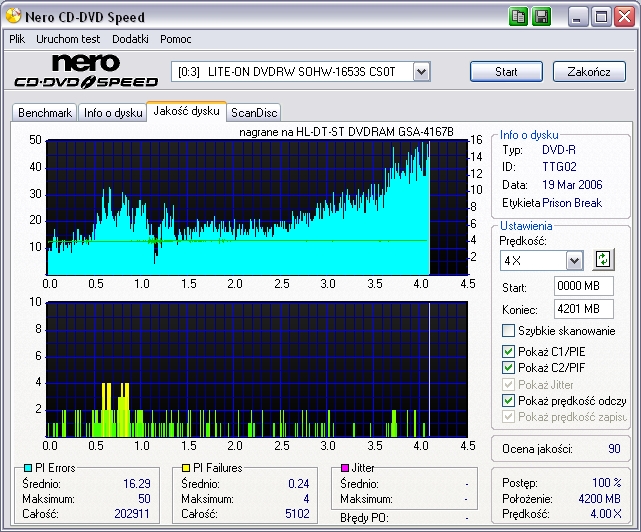641x532 pixels.
Task: Uncheck Pokaż C2/PIF option
Action: coord(508,367)
